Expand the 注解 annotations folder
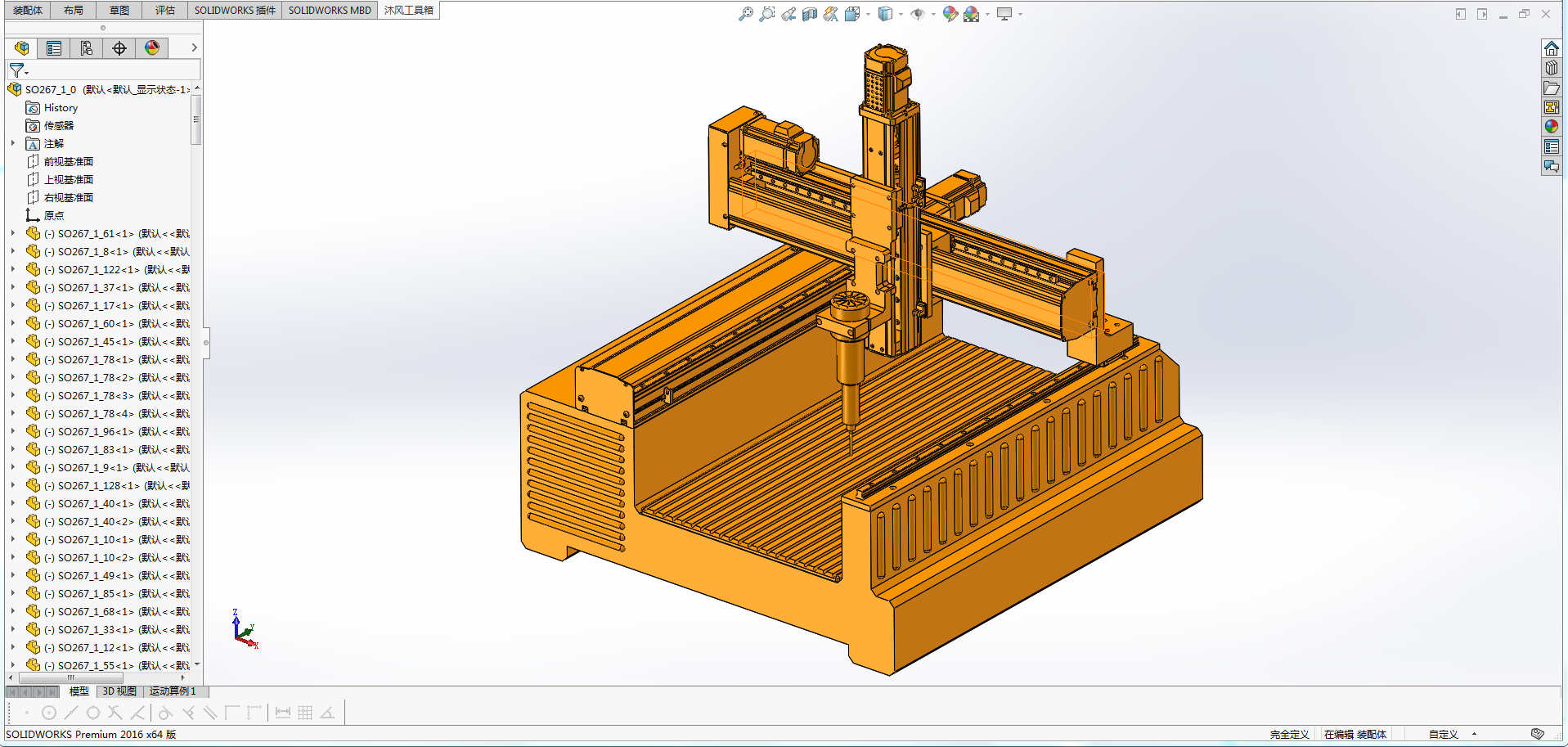This screenshot has height=747, width=1568. point(13,143)
